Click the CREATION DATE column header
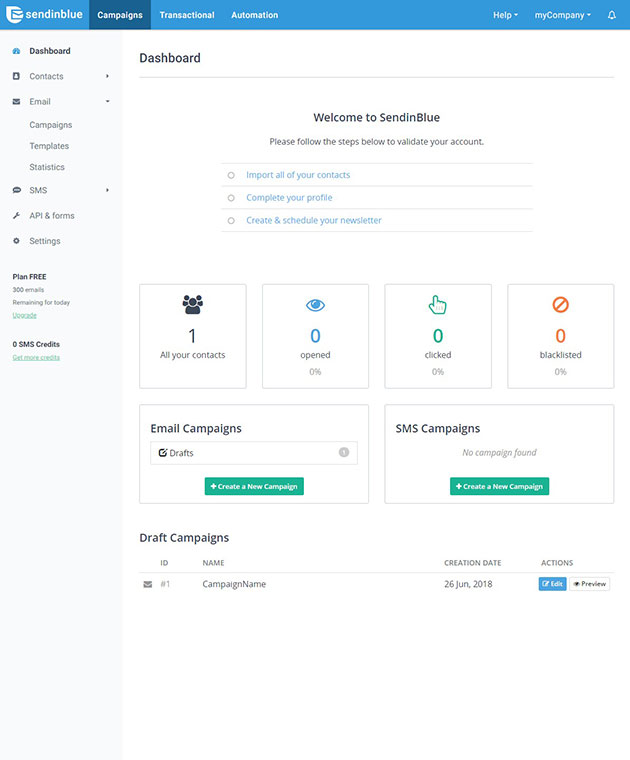This screenshot has height=760, width=630. point(472,563)
